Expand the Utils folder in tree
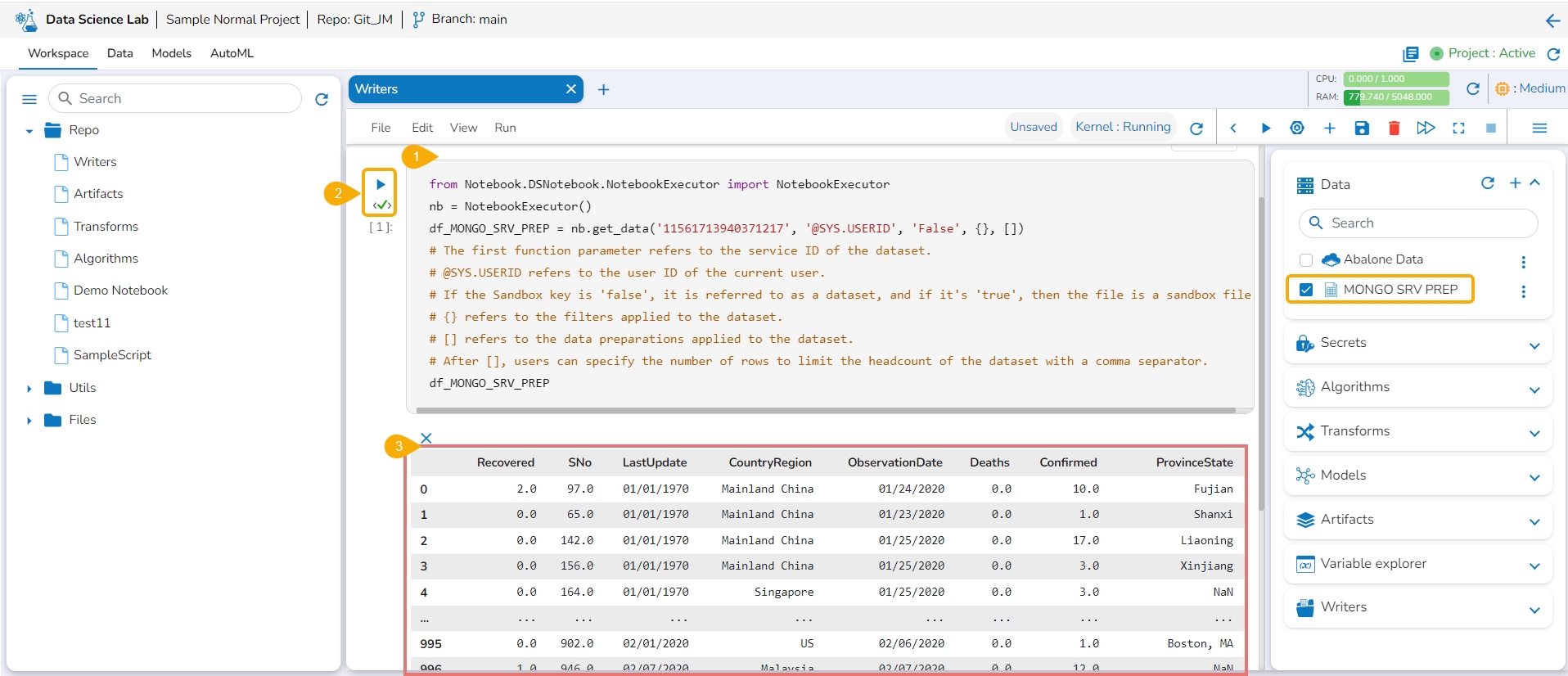The width and height of the screenshot is (1568, 676). [x=29, y=389]
